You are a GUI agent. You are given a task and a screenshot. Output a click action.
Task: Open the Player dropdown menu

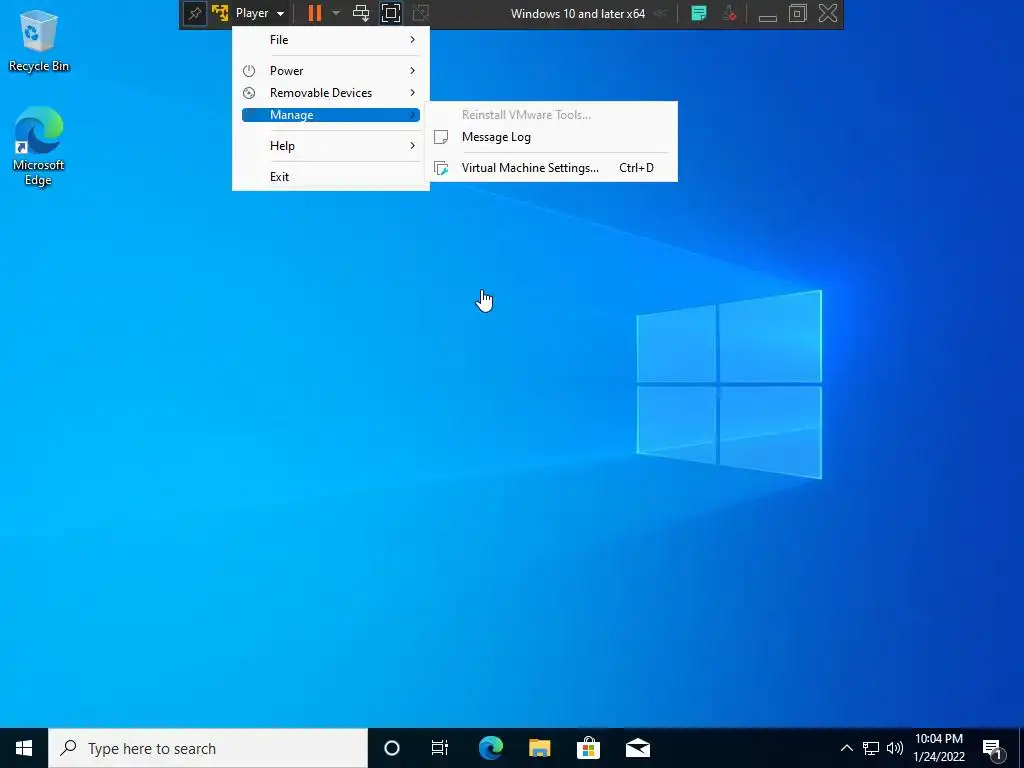click(260, 14)
